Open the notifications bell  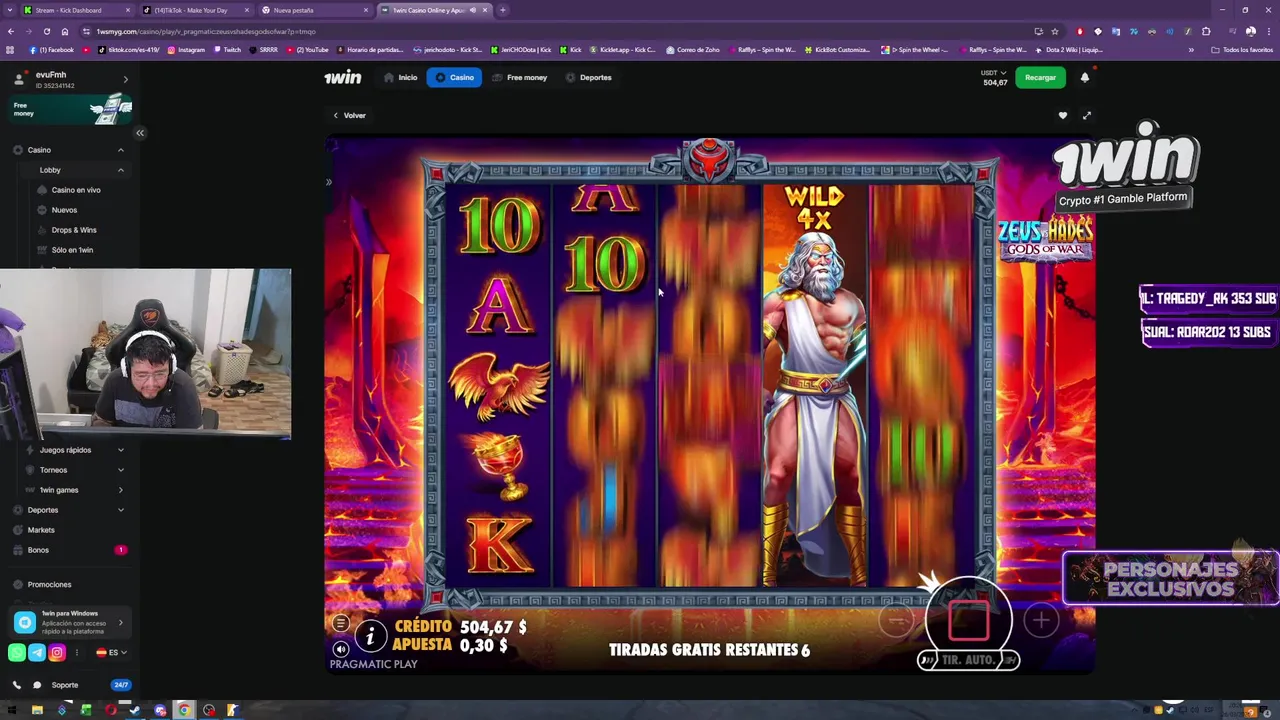tap(1085, 77)
